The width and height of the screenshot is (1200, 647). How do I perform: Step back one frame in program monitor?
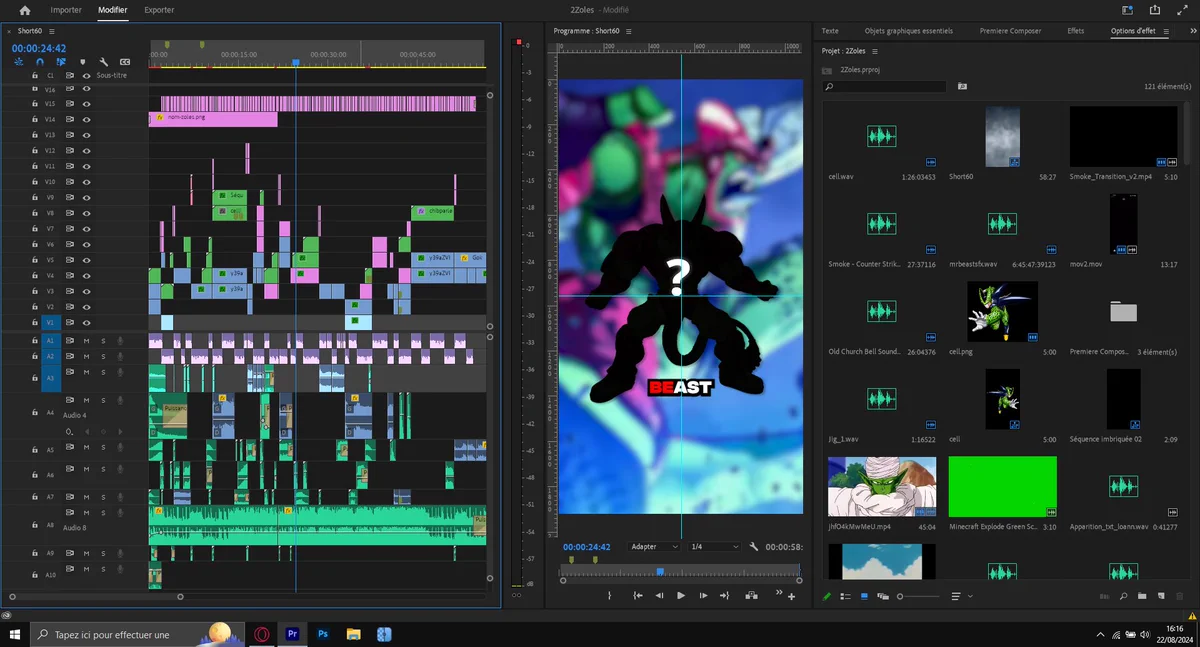[x=659, y=595]
